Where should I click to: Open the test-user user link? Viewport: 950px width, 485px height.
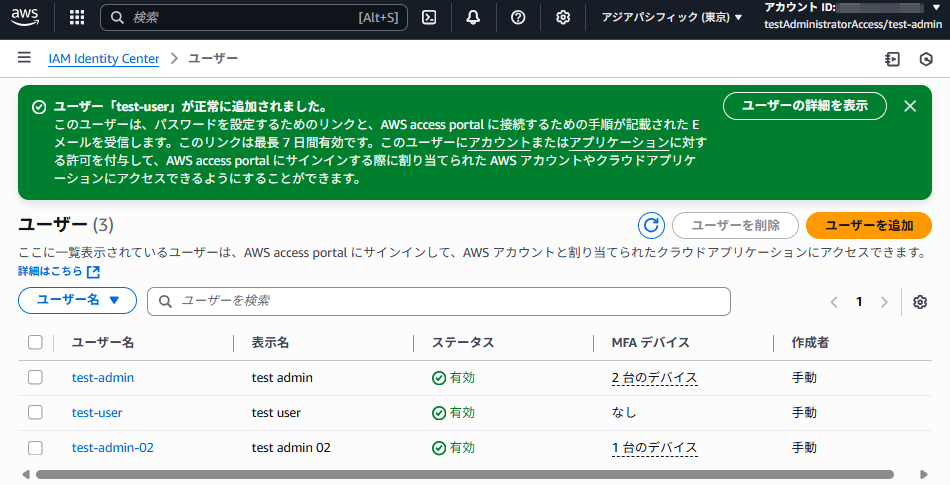[x=97, y=412]
